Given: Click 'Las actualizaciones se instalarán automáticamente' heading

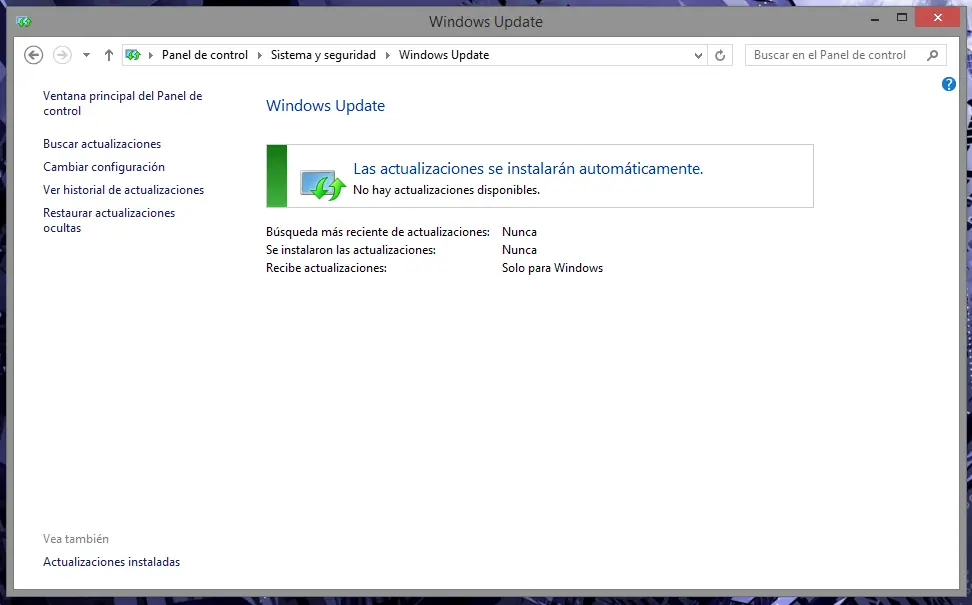Looking at the screenshot, I should pyautogui.click(x=528, y=169).
